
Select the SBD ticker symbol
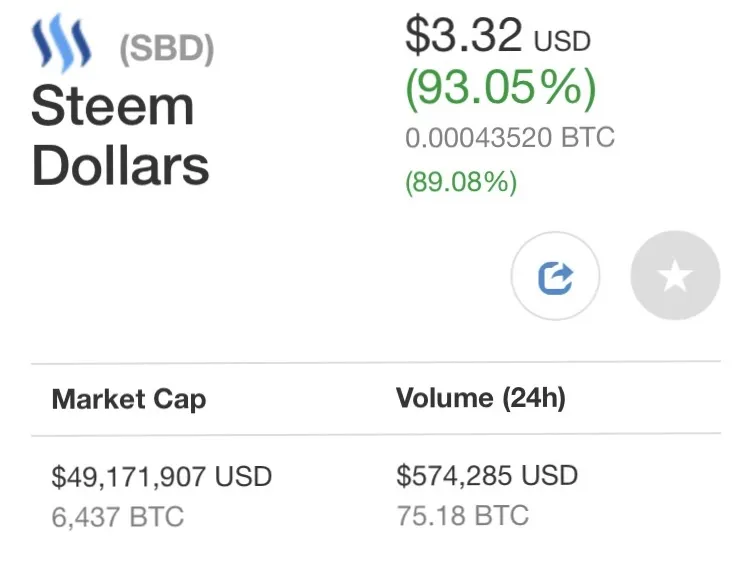(x=166, y=49)
